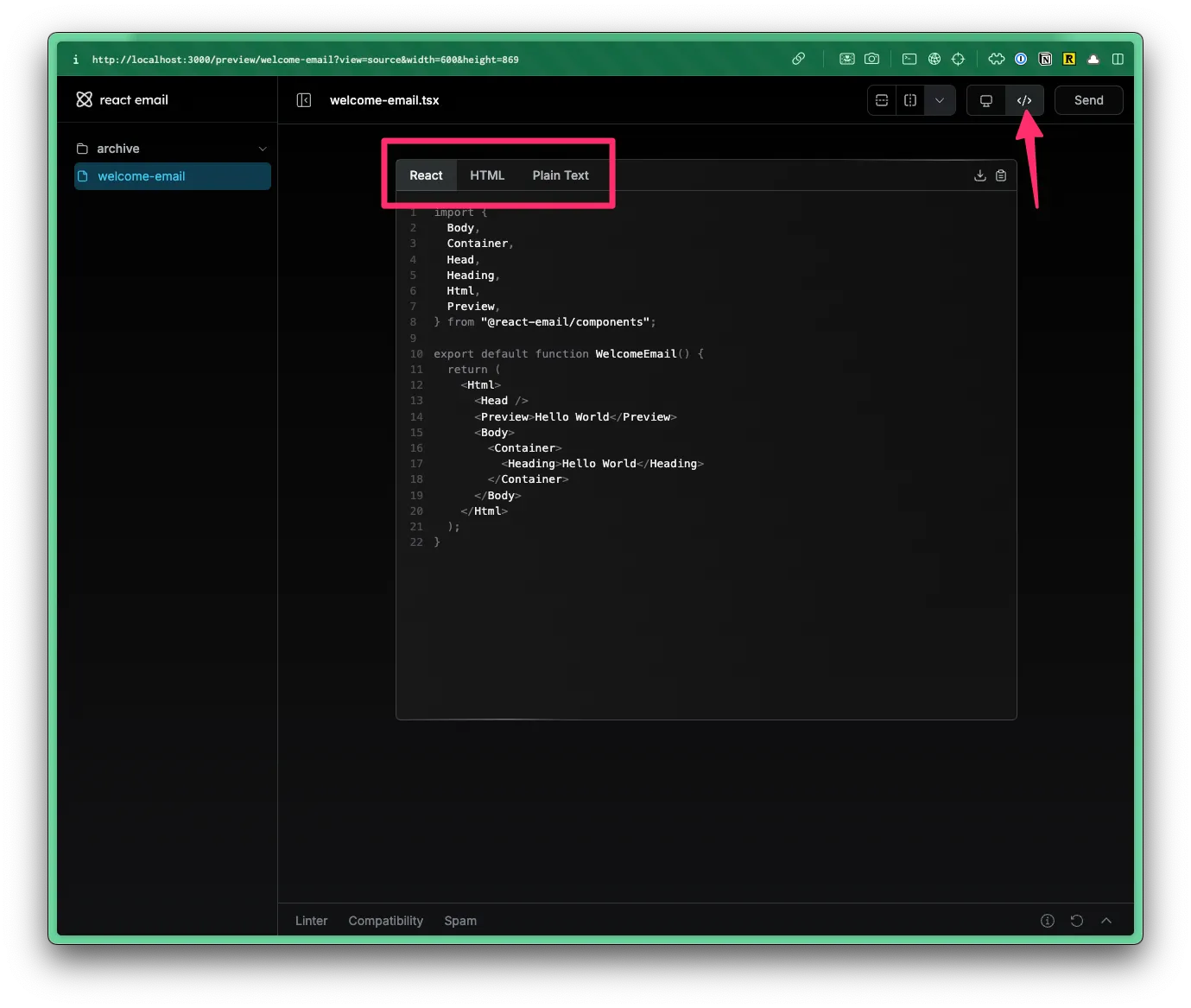Screen dimensions: 1191x1008
Task: Switch to the Plain Text tab
Action: click(560, 175)
